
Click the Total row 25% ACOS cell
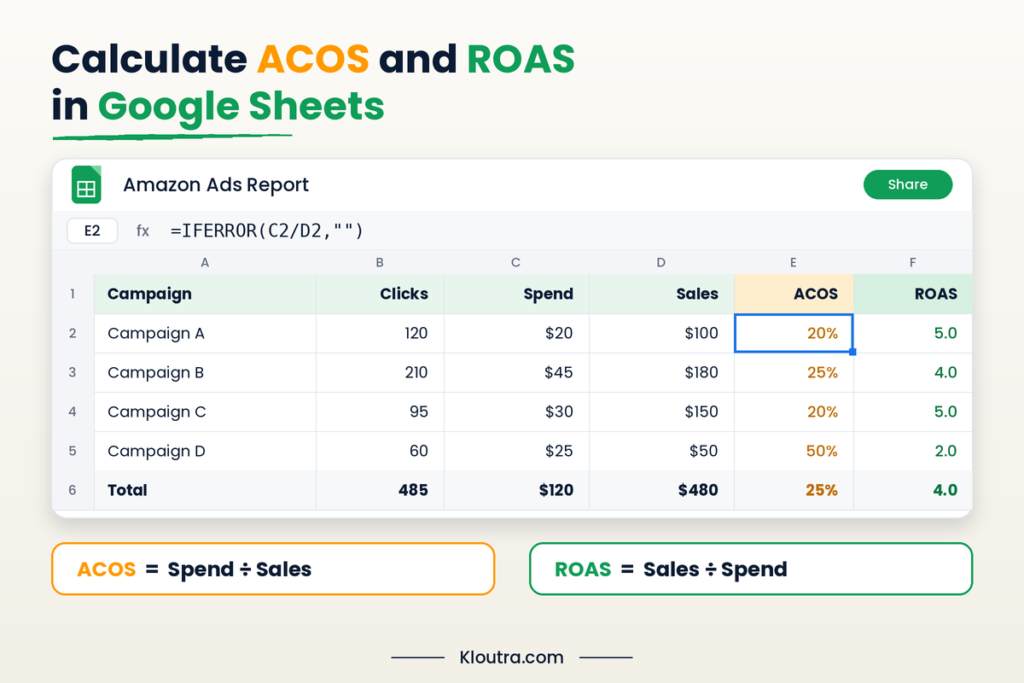tap(793, 490)
